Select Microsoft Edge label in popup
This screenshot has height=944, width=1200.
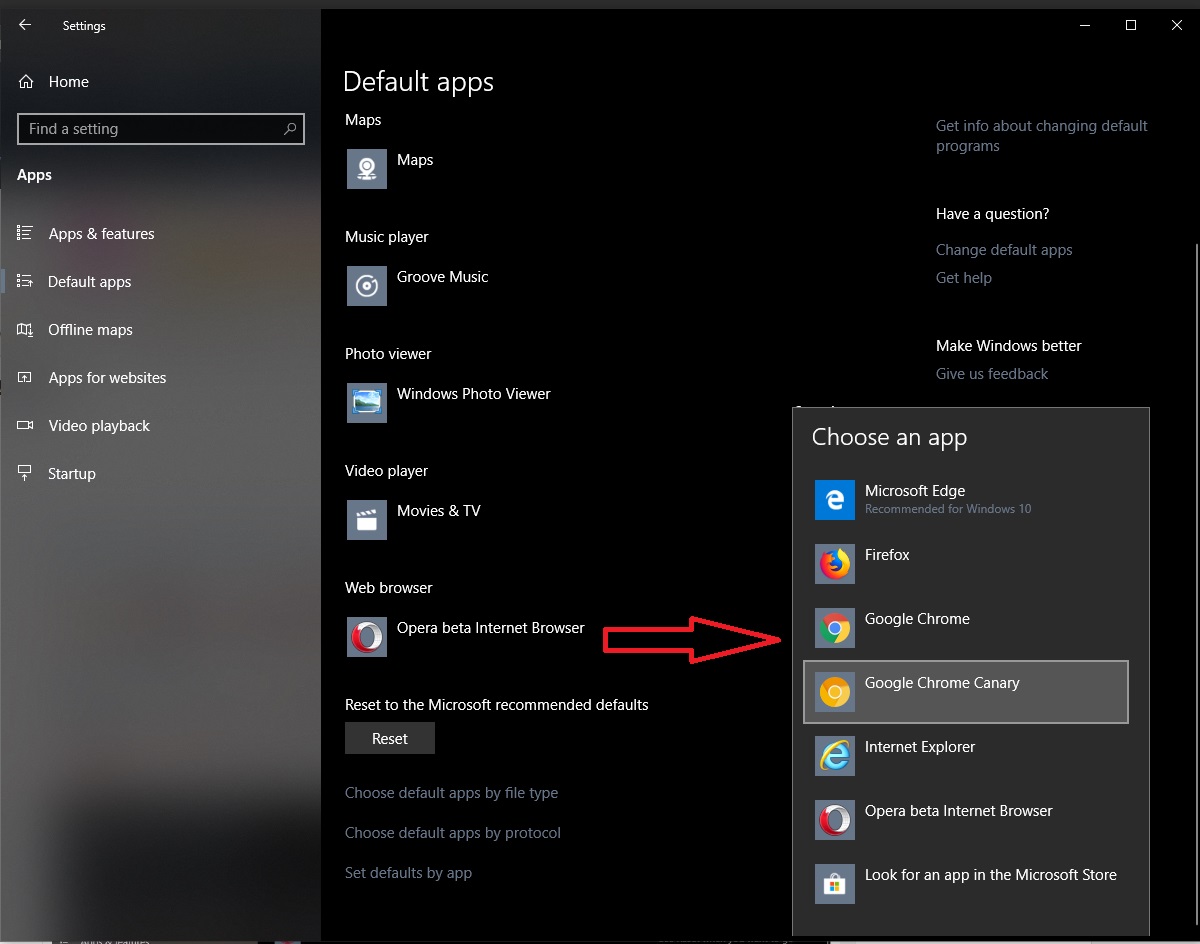pyautogui.click(x=915, y=491)
